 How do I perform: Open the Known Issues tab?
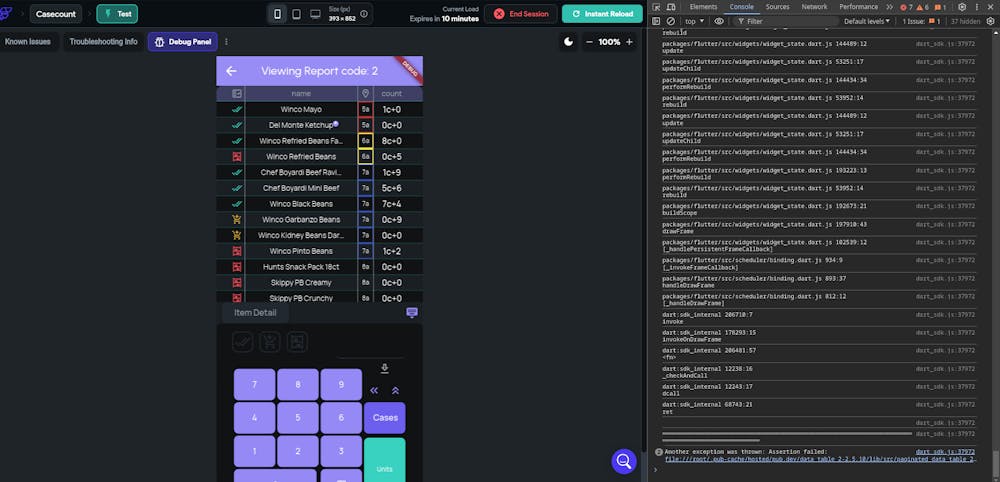27,42
